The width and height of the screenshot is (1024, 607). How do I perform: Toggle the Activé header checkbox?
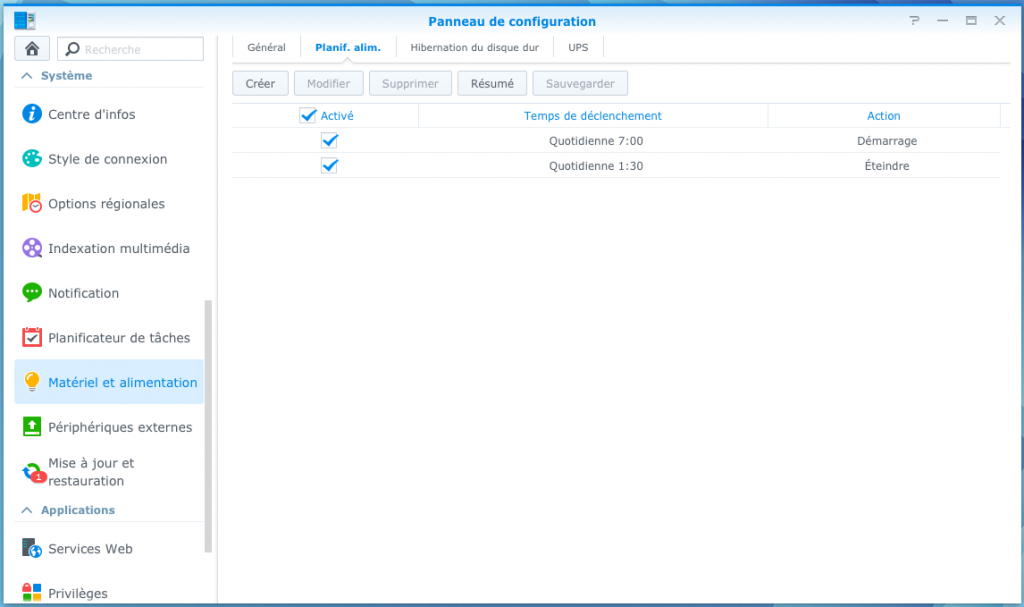[x=308, y=116]
